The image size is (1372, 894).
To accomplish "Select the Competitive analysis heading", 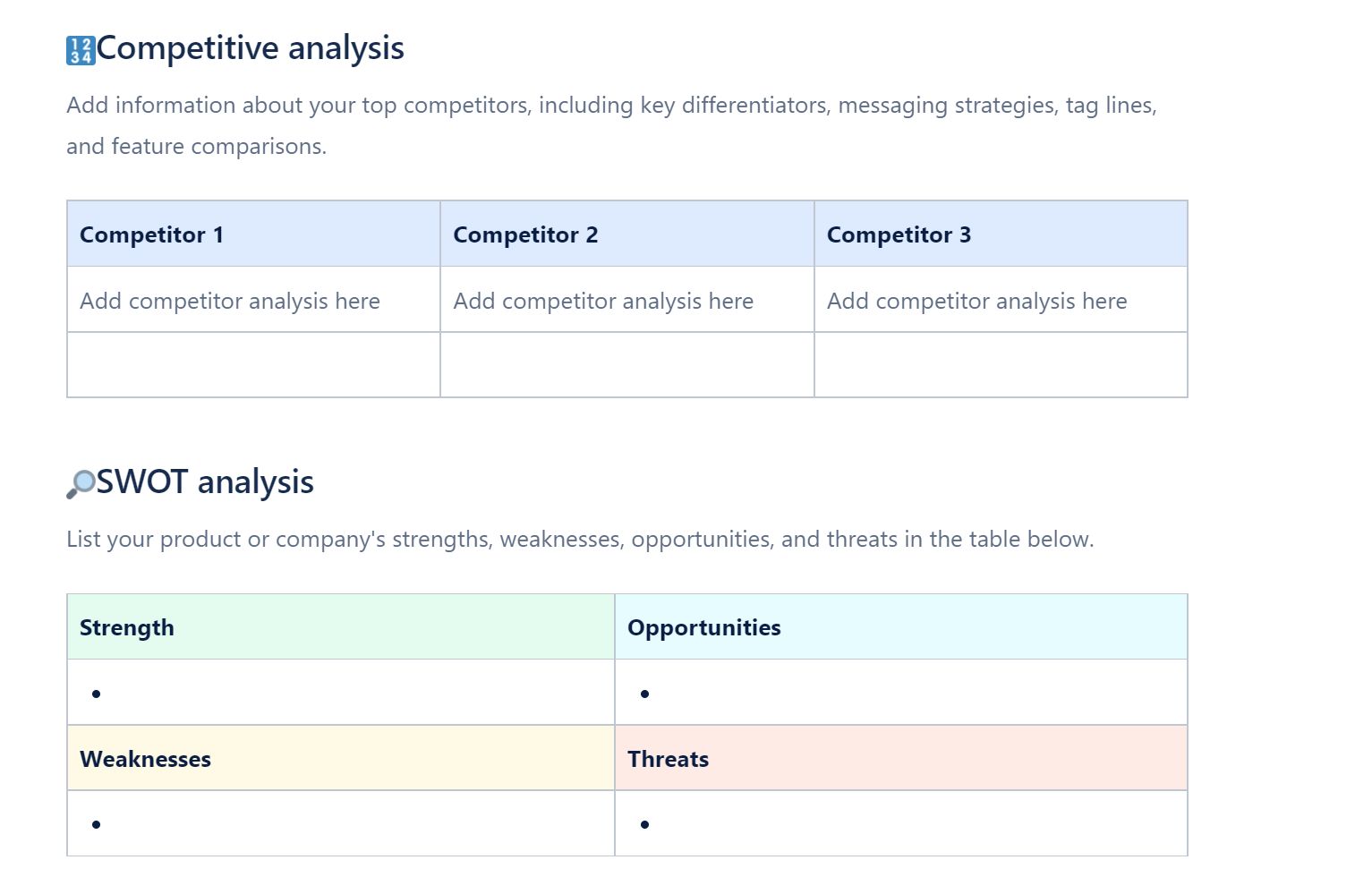I will pos(251,48).
